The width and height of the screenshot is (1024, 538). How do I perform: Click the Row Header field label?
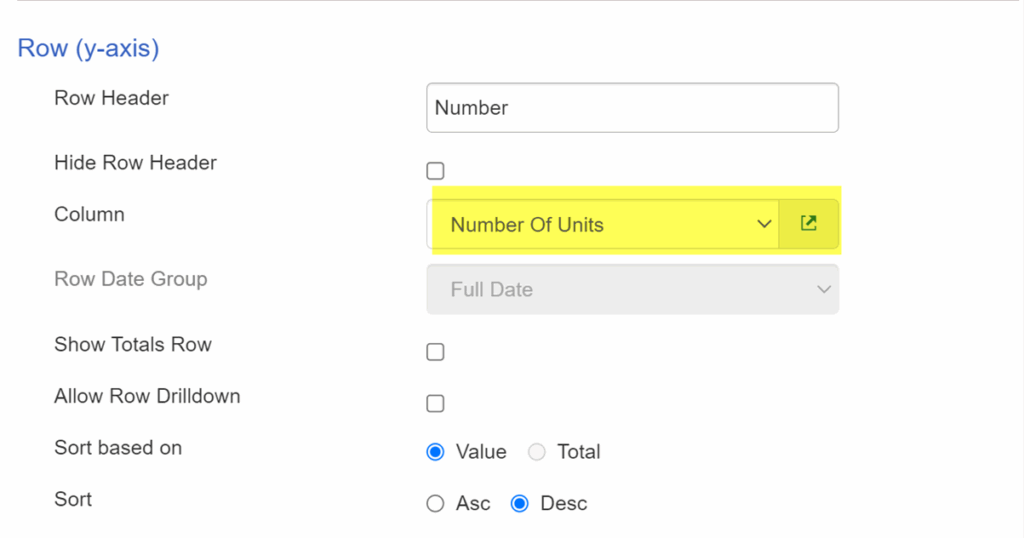(111, 98)
